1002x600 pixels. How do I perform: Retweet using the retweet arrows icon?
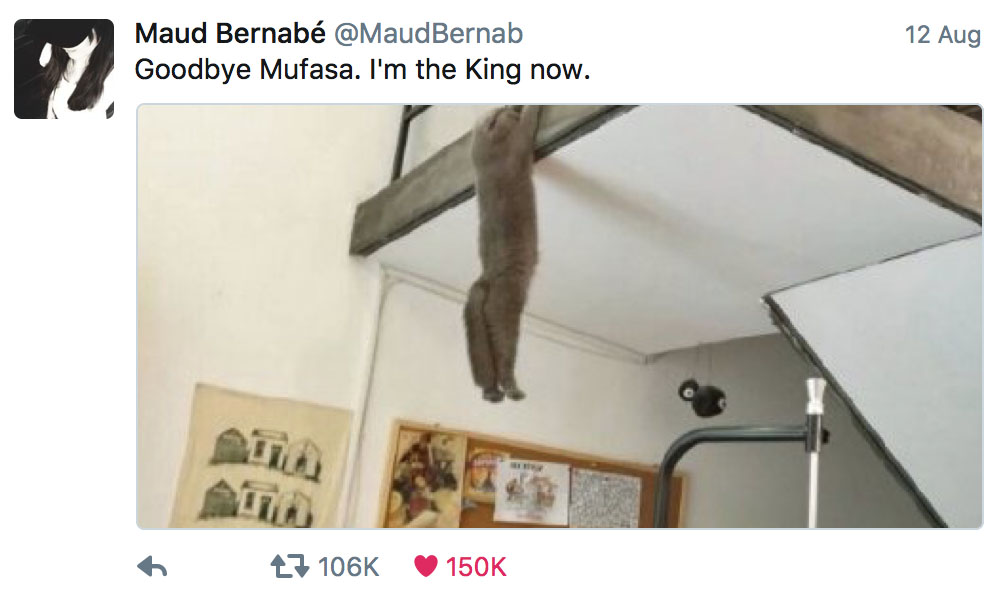[x=289, y=567]
